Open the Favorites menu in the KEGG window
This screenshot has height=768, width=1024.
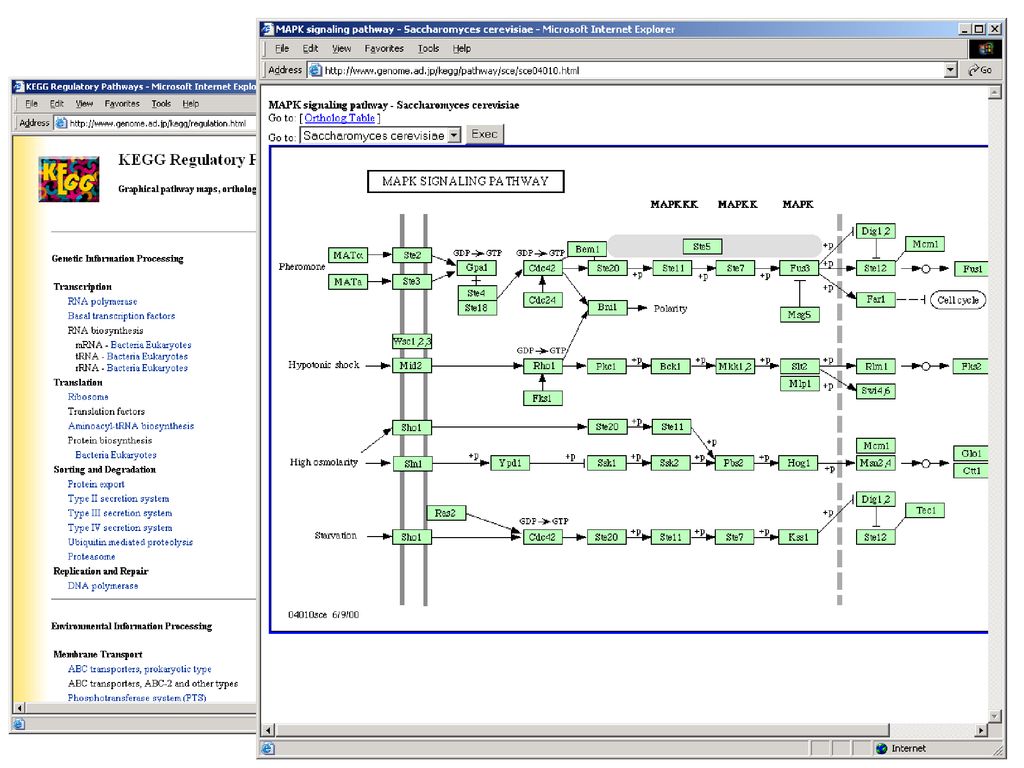(122, 104)
